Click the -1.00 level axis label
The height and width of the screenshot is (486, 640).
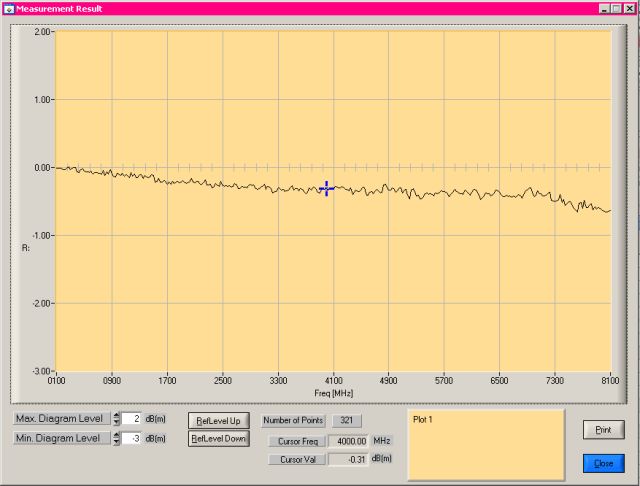click(41, 236)
